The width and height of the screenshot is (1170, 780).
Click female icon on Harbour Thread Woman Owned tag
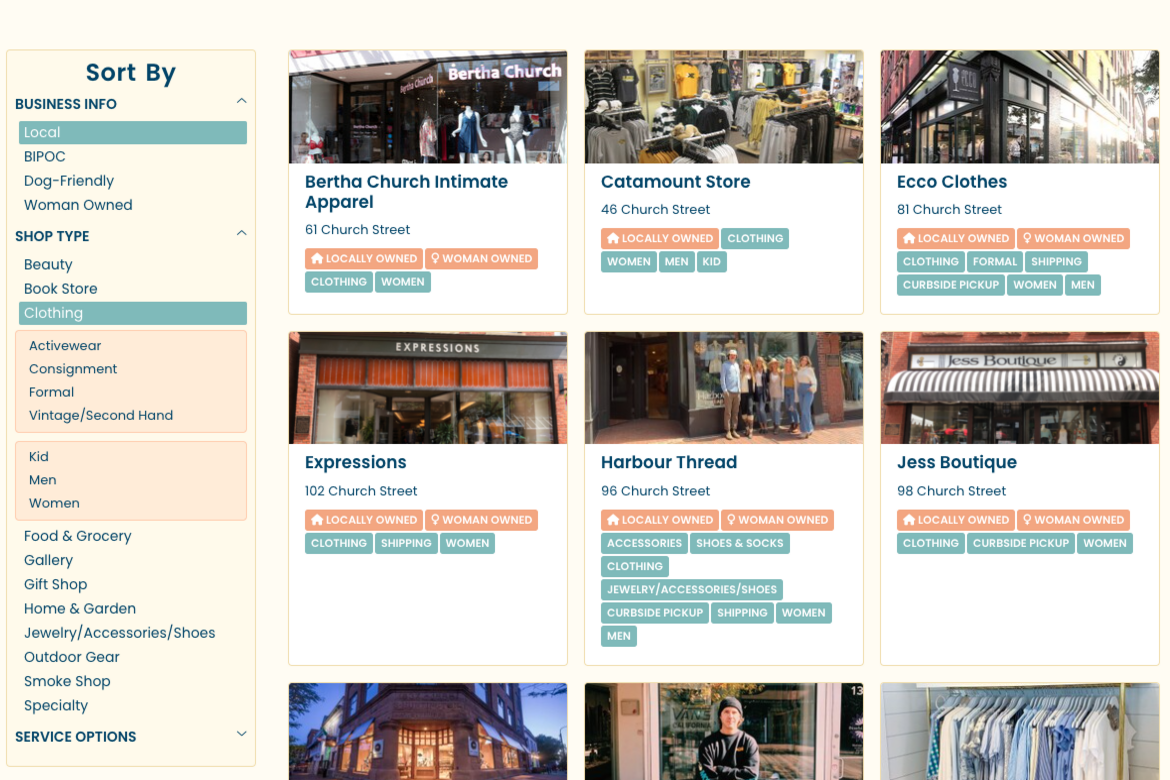click(x=731, y=520)
